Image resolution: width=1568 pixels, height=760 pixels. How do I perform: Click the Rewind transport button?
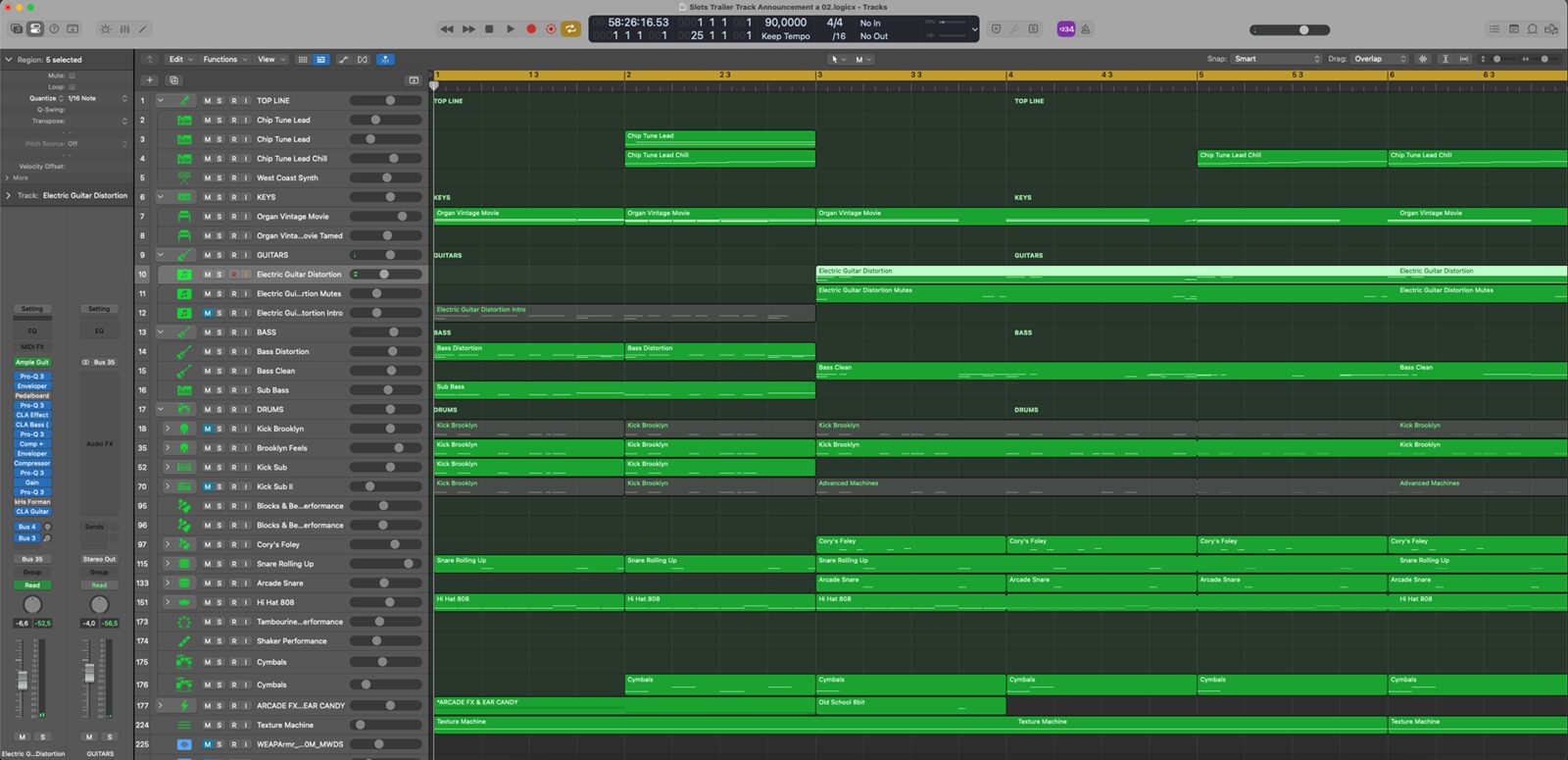pyautogui.click(x=447, y=29)
